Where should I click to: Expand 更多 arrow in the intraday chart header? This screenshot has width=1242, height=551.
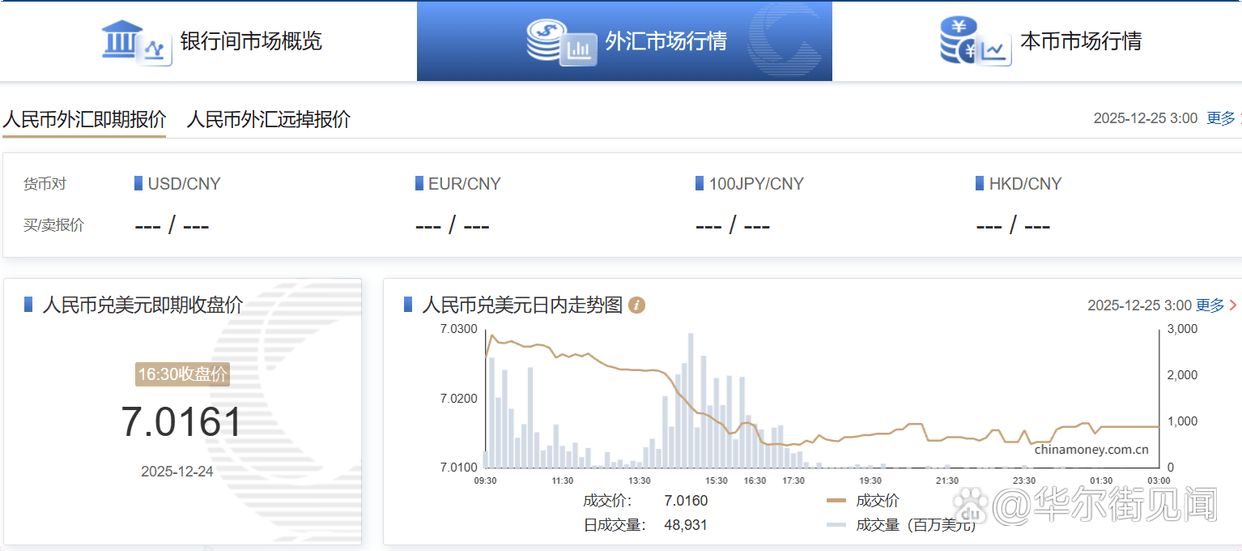pyautogui.click(x=1233, y=305)
